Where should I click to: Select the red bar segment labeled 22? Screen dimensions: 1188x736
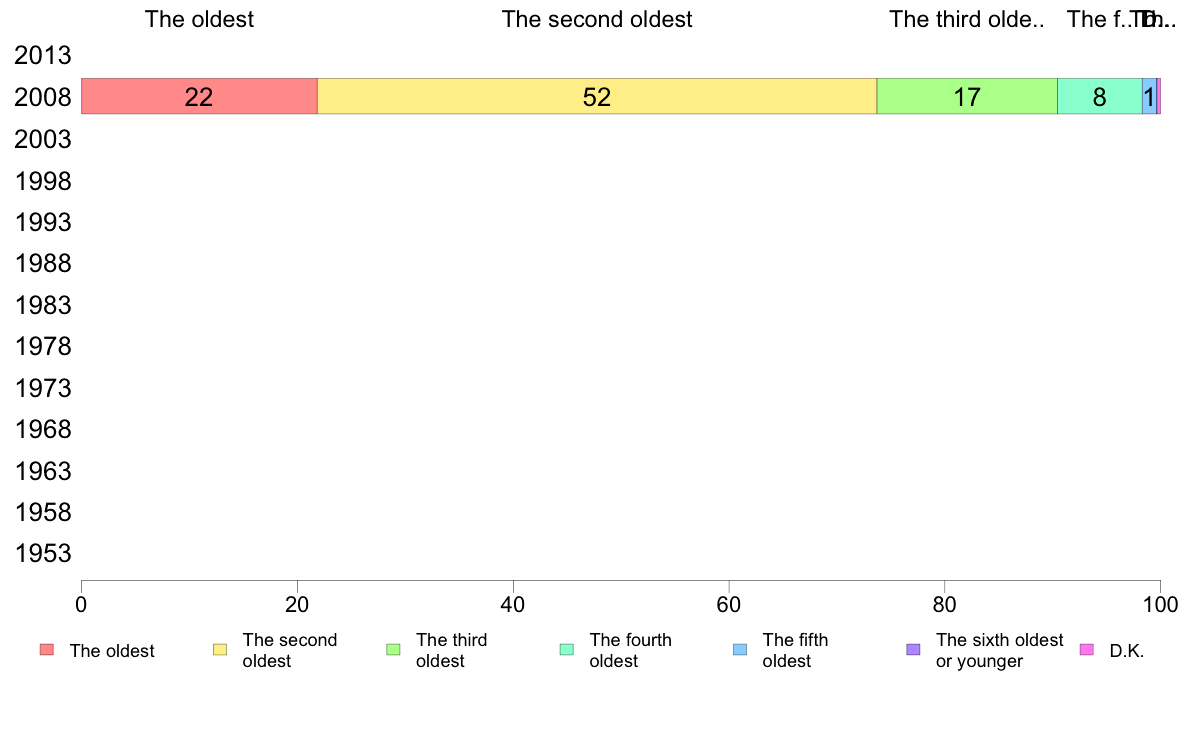[199, 96]
